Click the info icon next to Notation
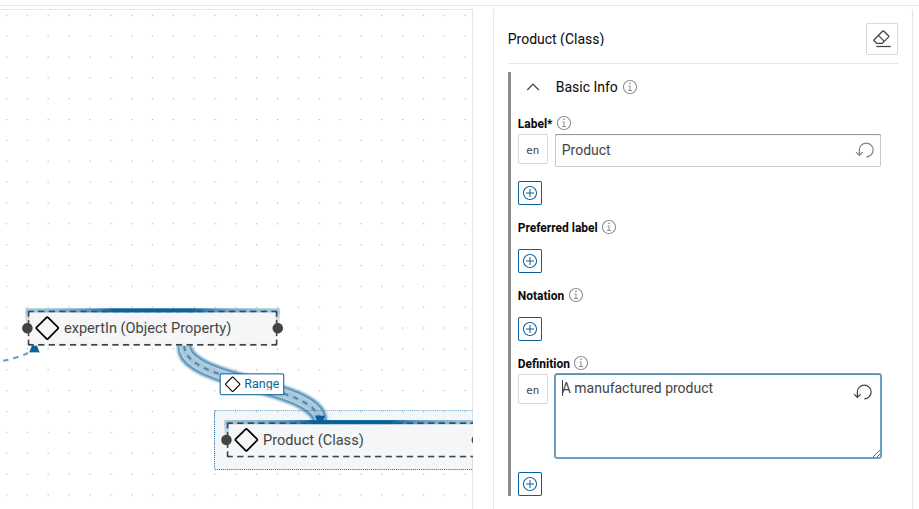Viewport: 919px width, 509px height. 576,295
